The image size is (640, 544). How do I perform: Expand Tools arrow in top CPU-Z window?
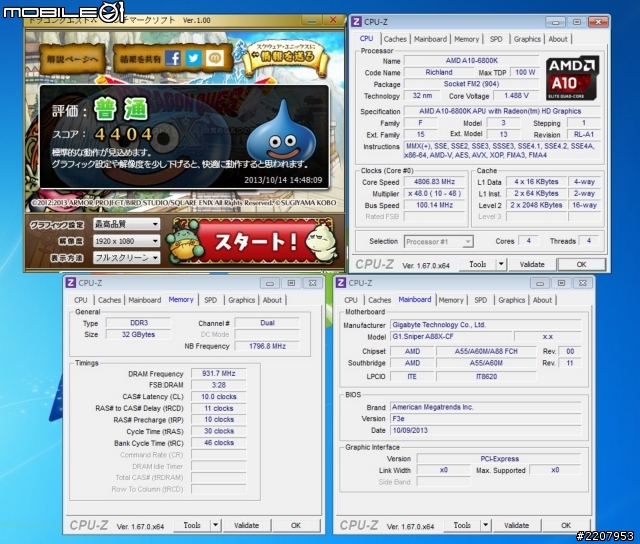pos(501,264)
